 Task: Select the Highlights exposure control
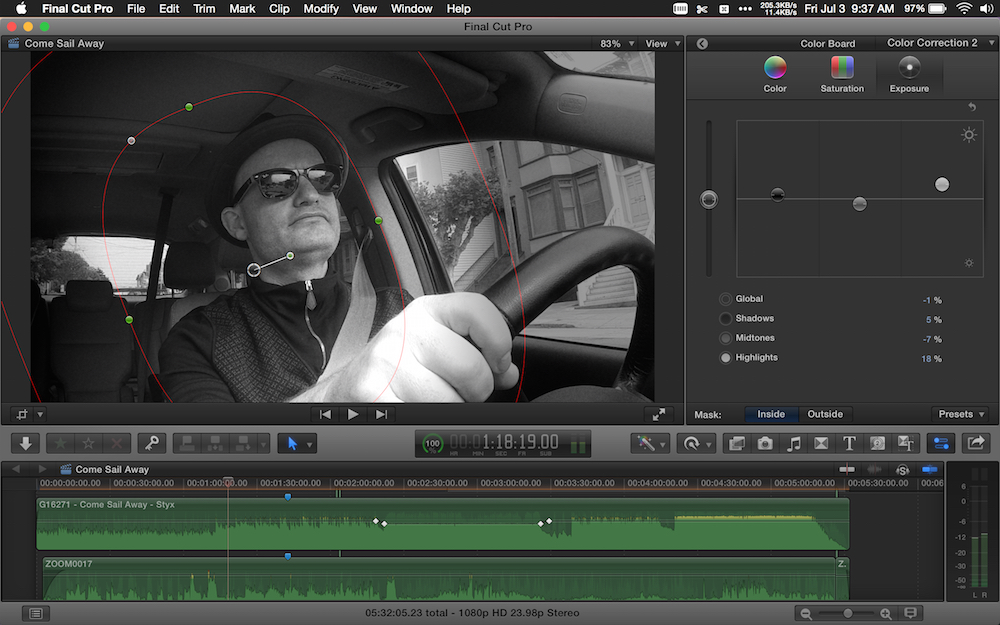tap(725, 358)
